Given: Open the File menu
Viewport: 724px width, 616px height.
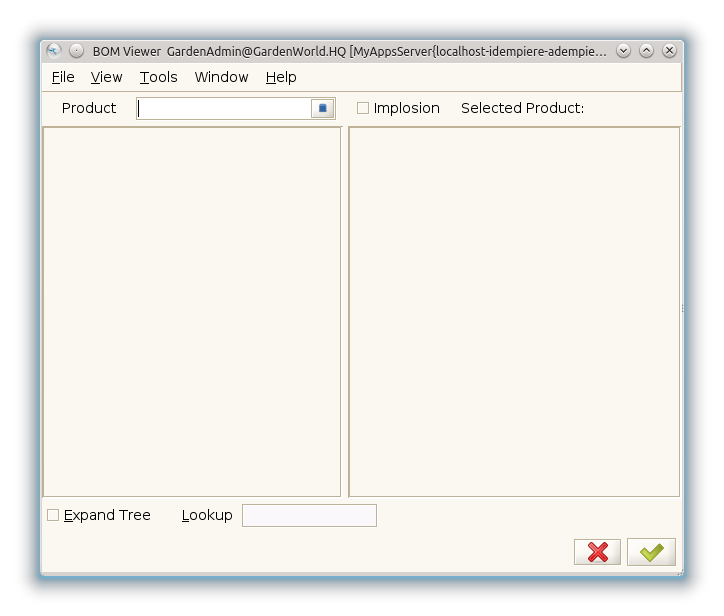Looking at the screenshot, I should click(63, 77).
